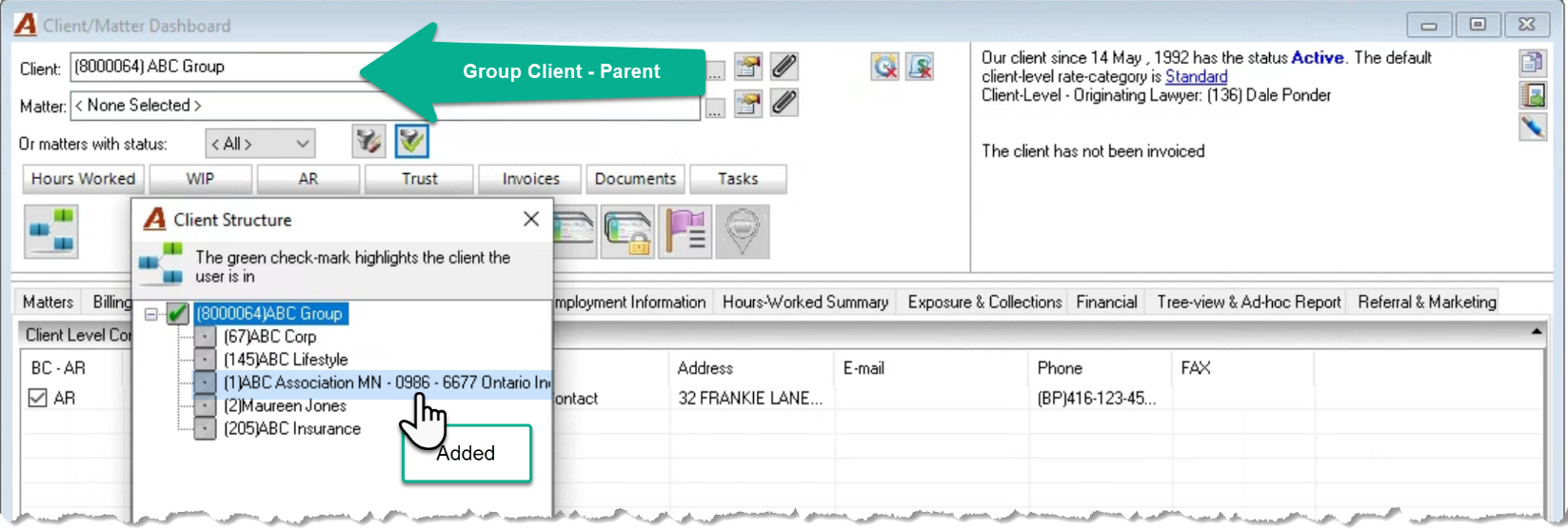This screenshot has width=1568, height=529.
Task: Click the Address column header
Action: tap(752, 368)
